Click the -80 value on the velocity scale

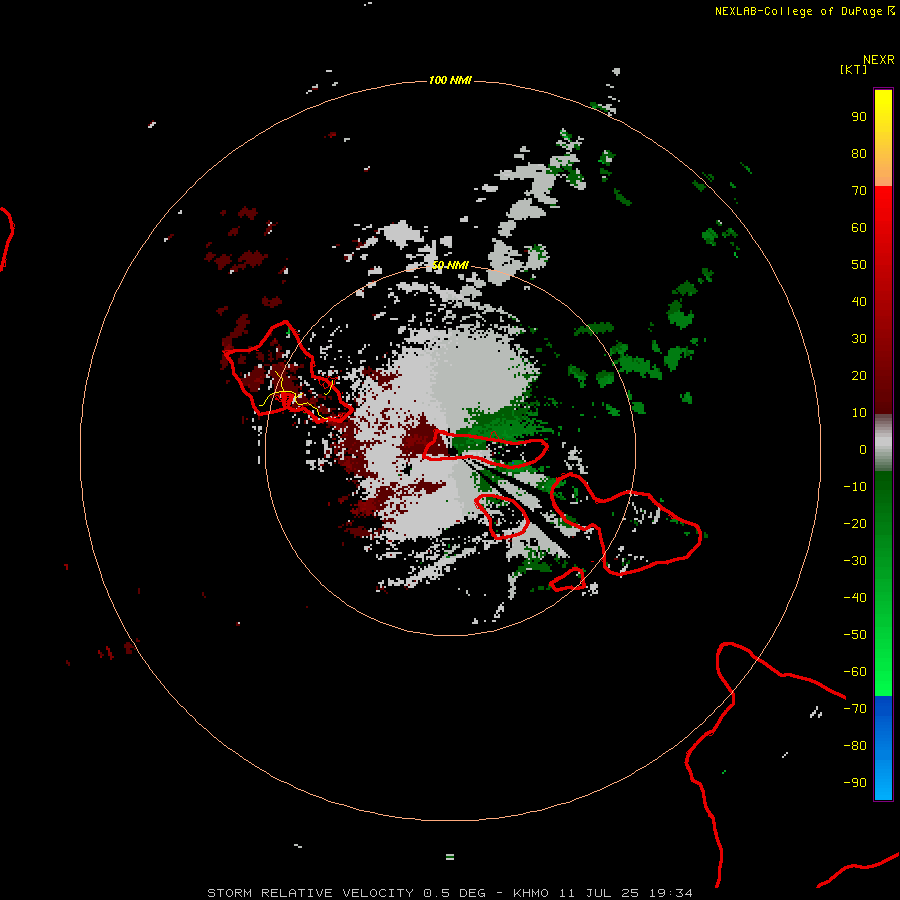855,746
